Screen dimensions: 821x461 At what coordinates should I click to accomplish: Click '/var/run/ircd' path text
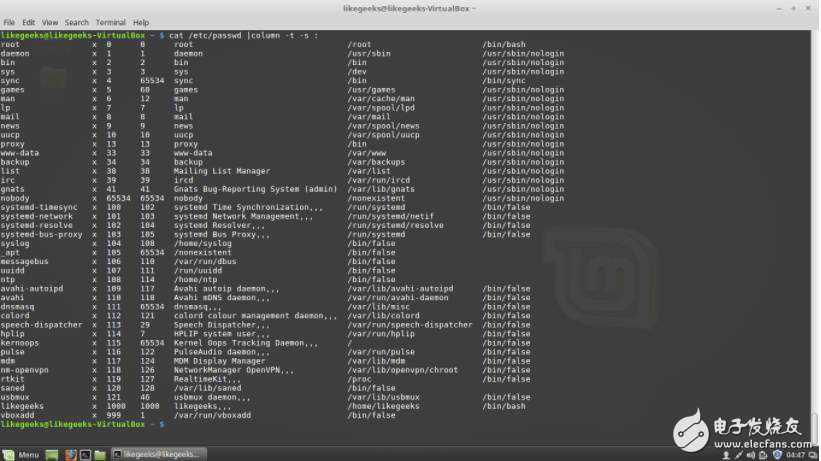point(379,180)
